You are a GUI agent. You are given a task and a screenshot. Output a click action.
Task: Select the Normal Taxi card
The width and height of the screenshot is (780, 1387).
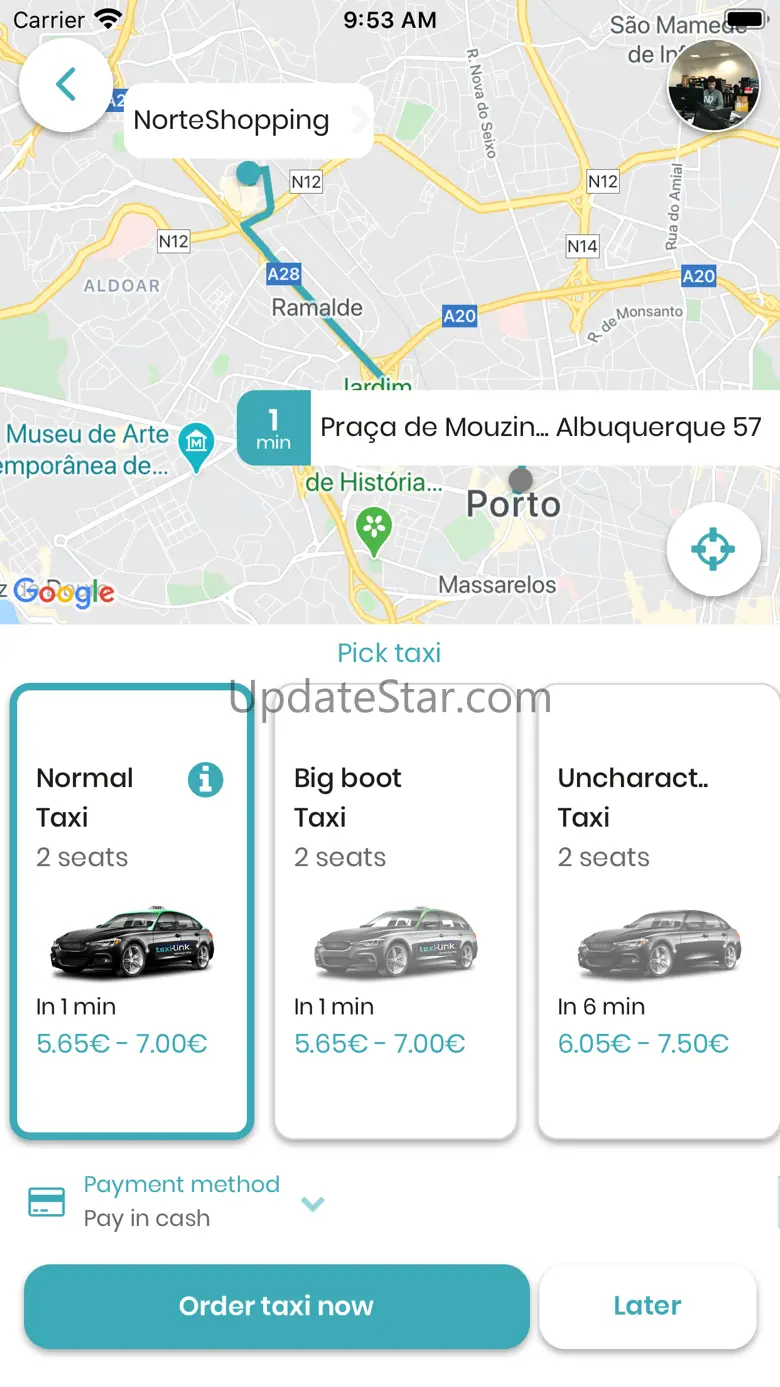(130, 910)
